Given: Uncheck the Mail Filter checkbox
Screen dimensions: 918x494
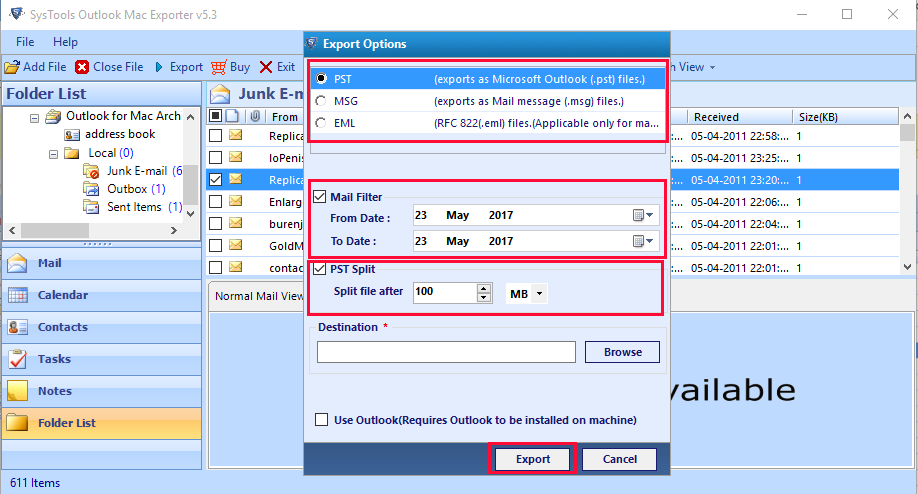Looking at the screenshot, I should (320, 197).
